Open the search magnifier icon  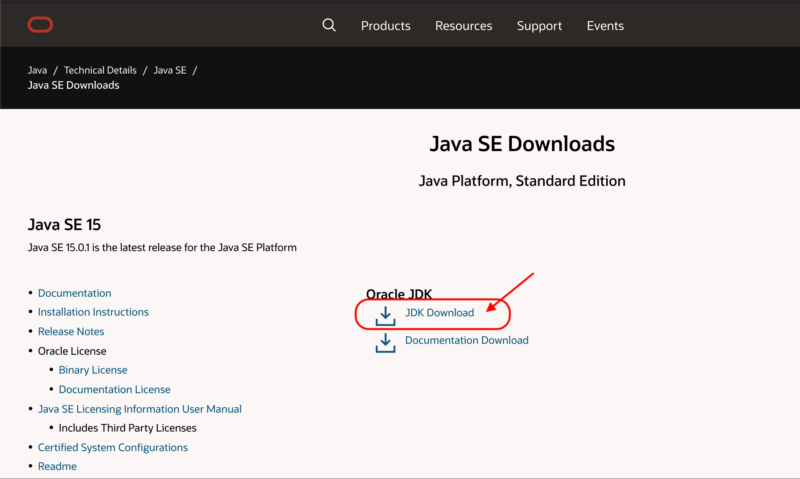(x=329, y=25)
